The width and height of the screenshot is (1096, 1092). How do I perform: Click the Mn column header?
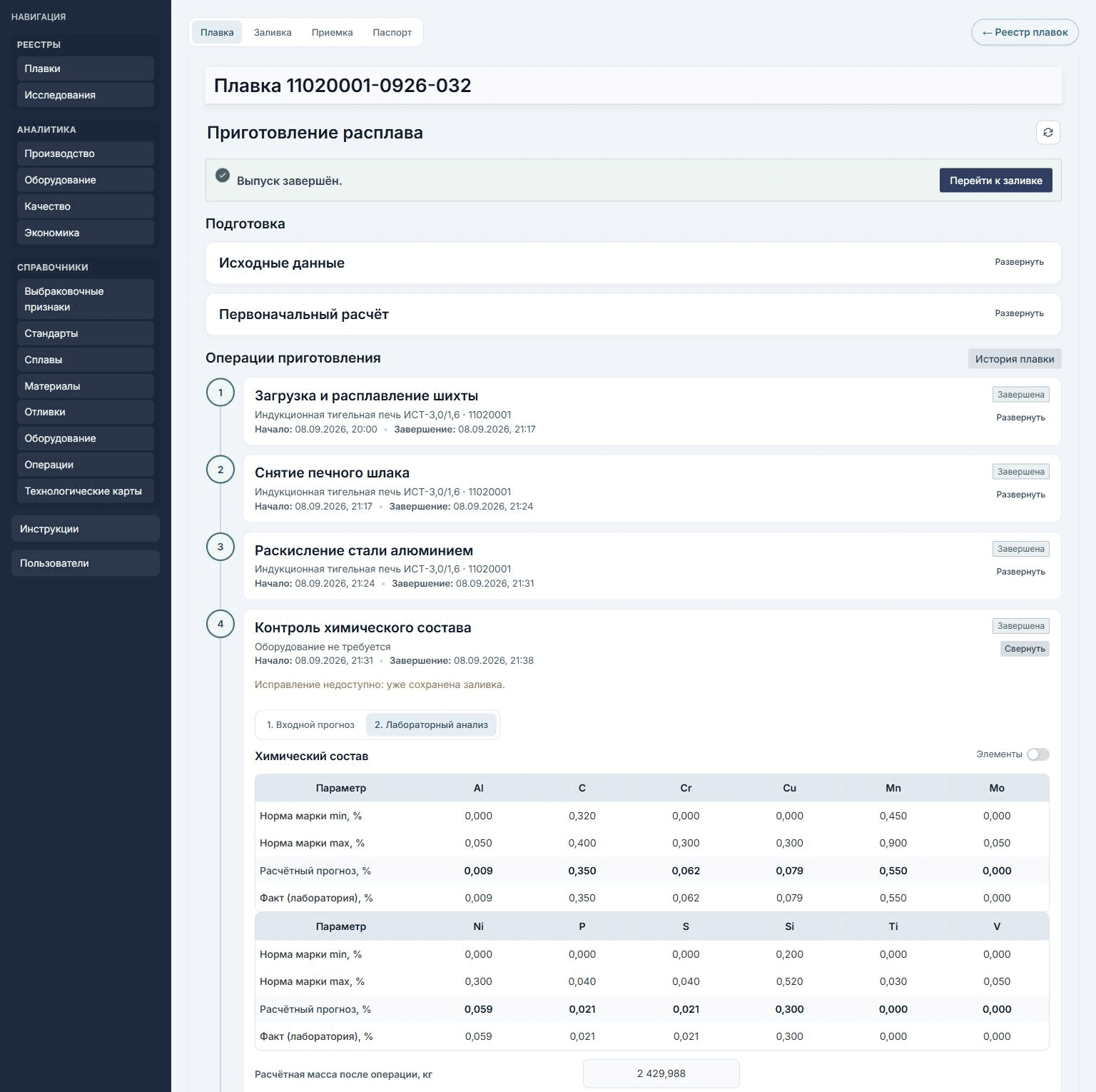893,788
